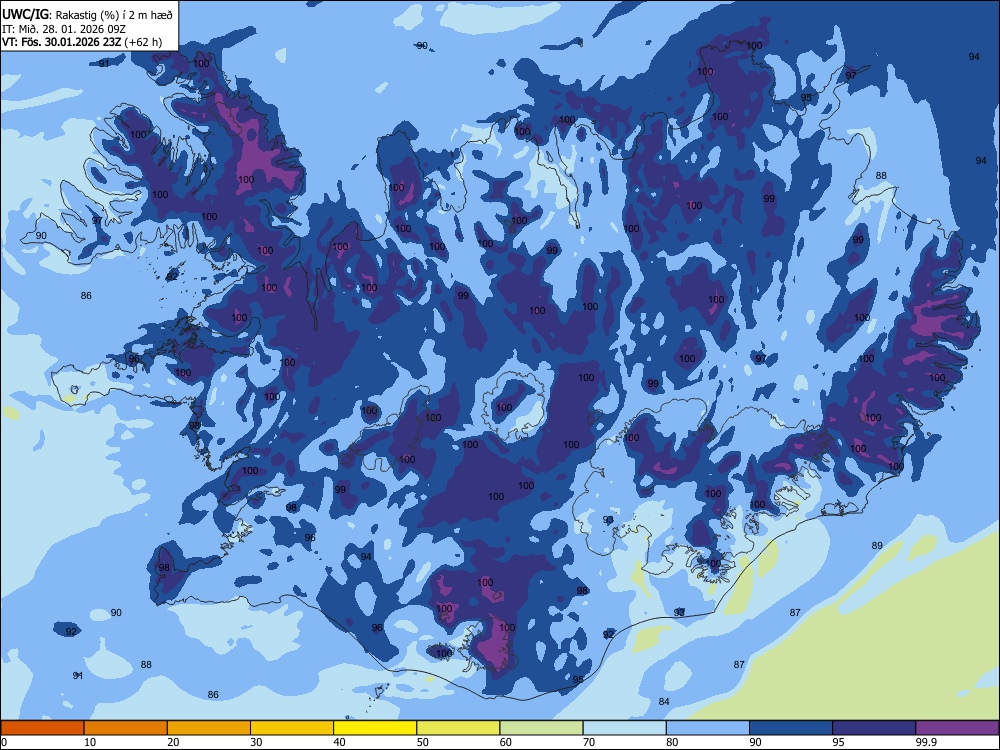Select the sky blue 80–90 legend segment

point(707,728)
